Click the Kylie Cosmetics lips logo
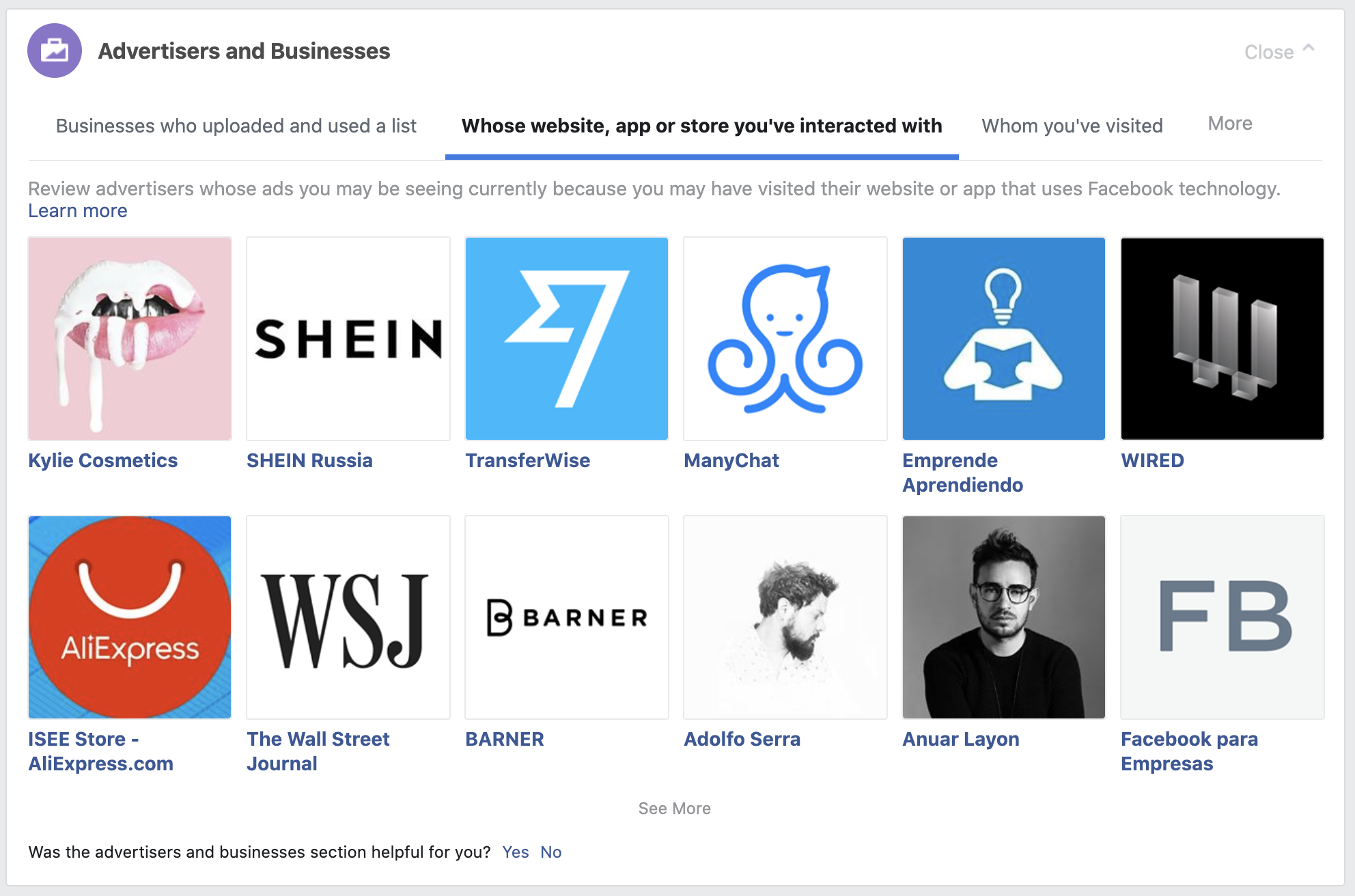Viewport: 1355px width, 896px height. pyautogui.click(x=130, y=339)
